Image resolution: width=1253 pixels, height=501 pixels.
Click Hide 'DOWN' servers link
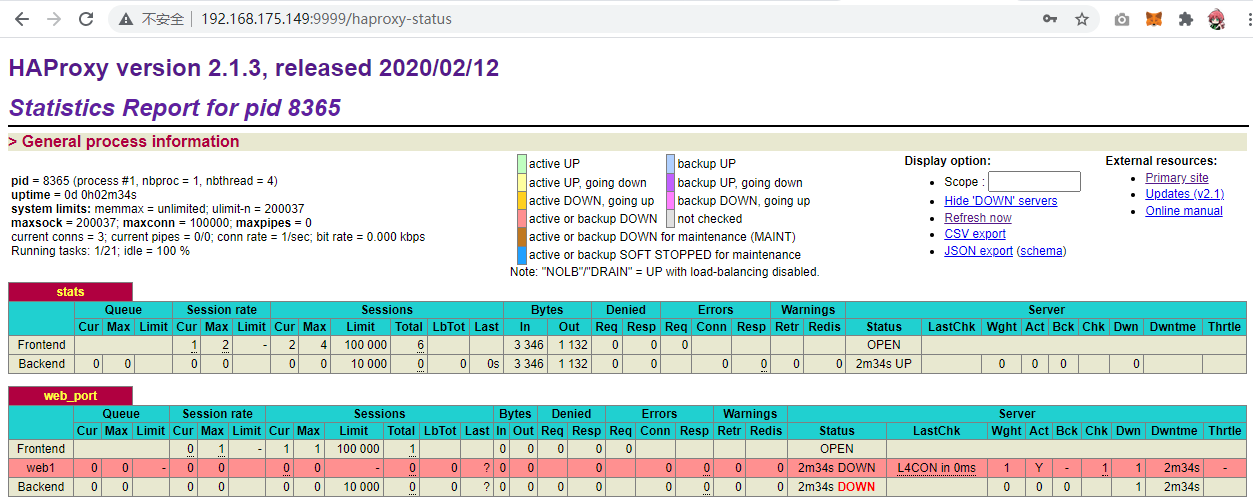(x=1000, y=201)
